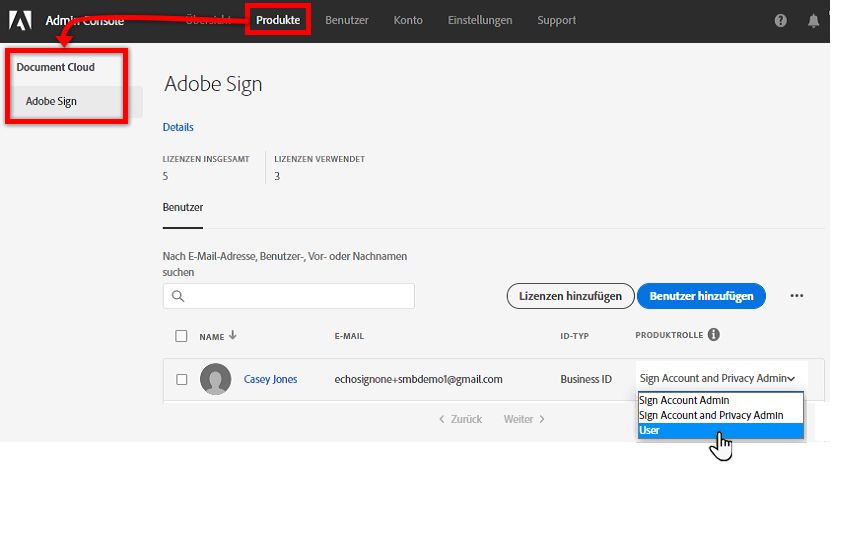Sort by the Name column arrow
Image resolution: width=856 pixels, height=536 pixels.
(233, 335)
